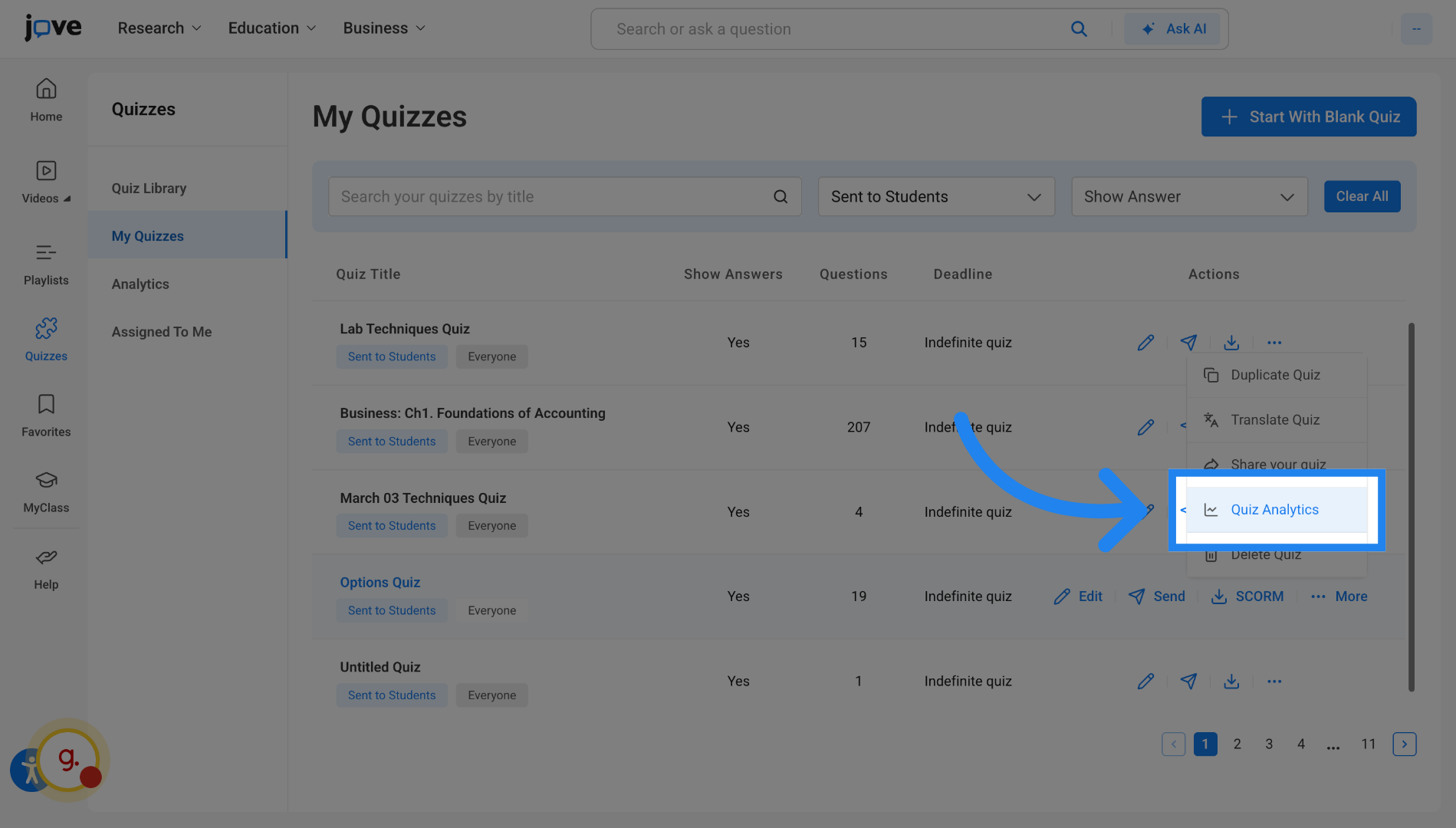The image size is (1456, 828).
Task: Open the three-dot actions menu for Untitled Quiz
Action: pos(1274,681)
